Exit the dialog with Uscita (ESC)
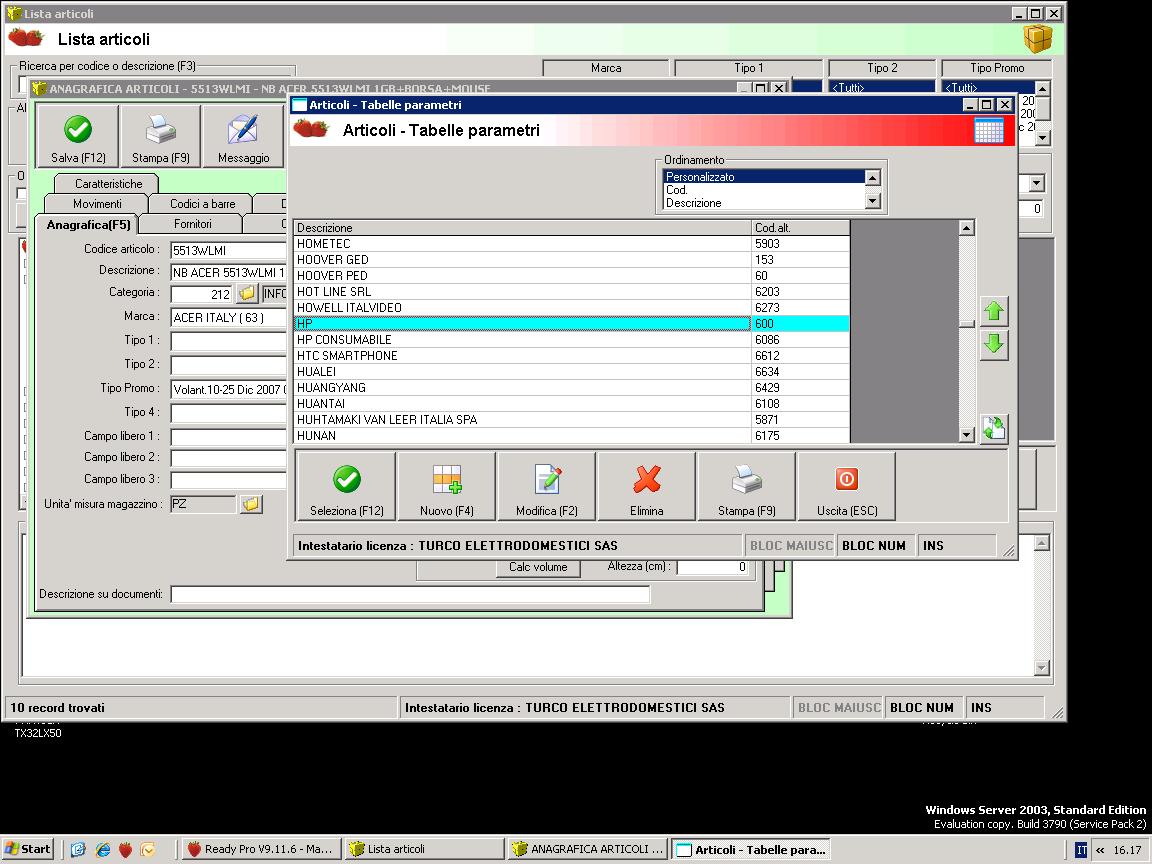Image resolution: width=1152 pixels, height=864 pixels. click(x=846, y=486)
